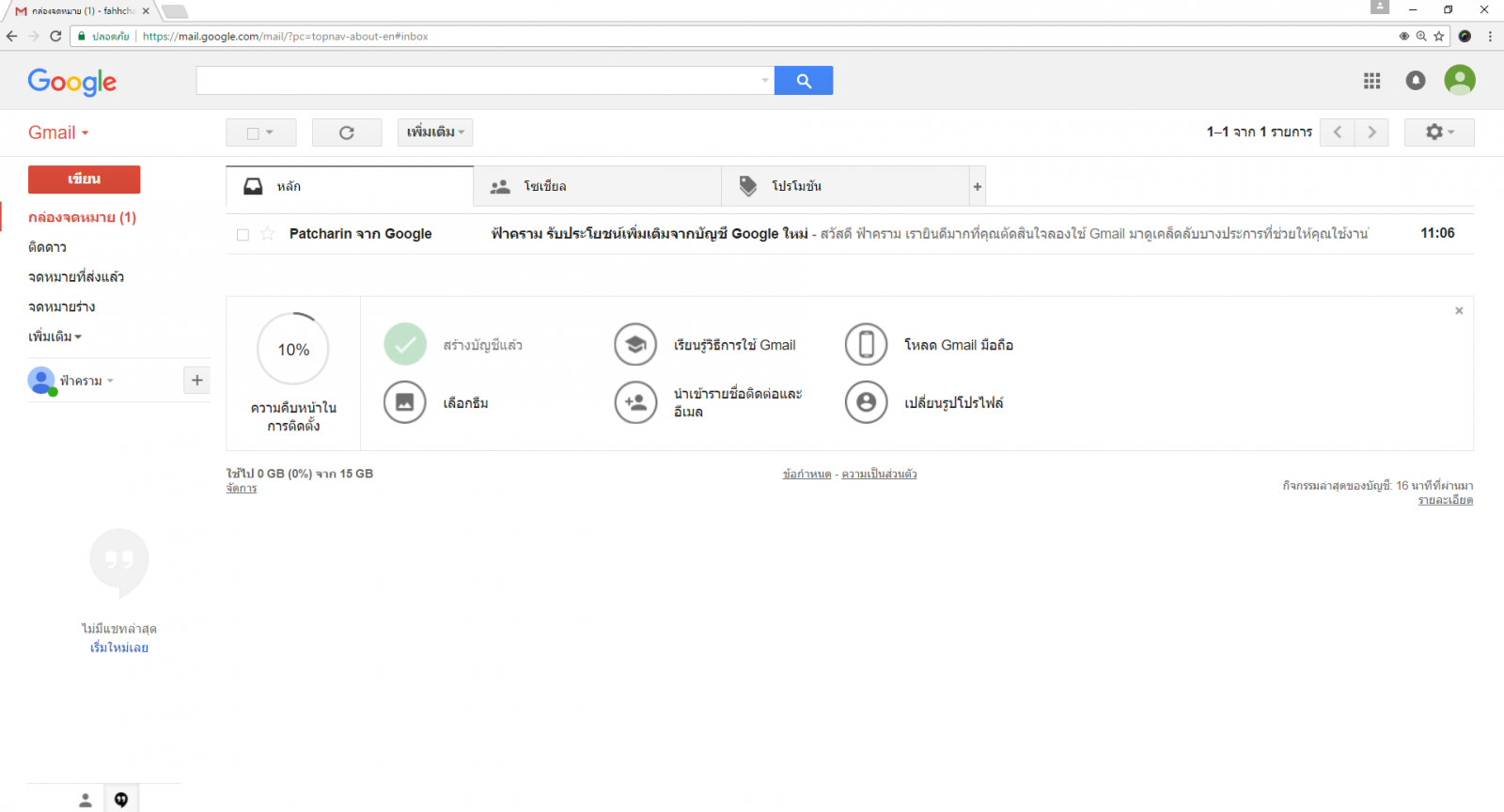Open the ความเป็นส่วนตัว privacy link
Viewport: 1504px width, 812px height.
pos(879,475)
